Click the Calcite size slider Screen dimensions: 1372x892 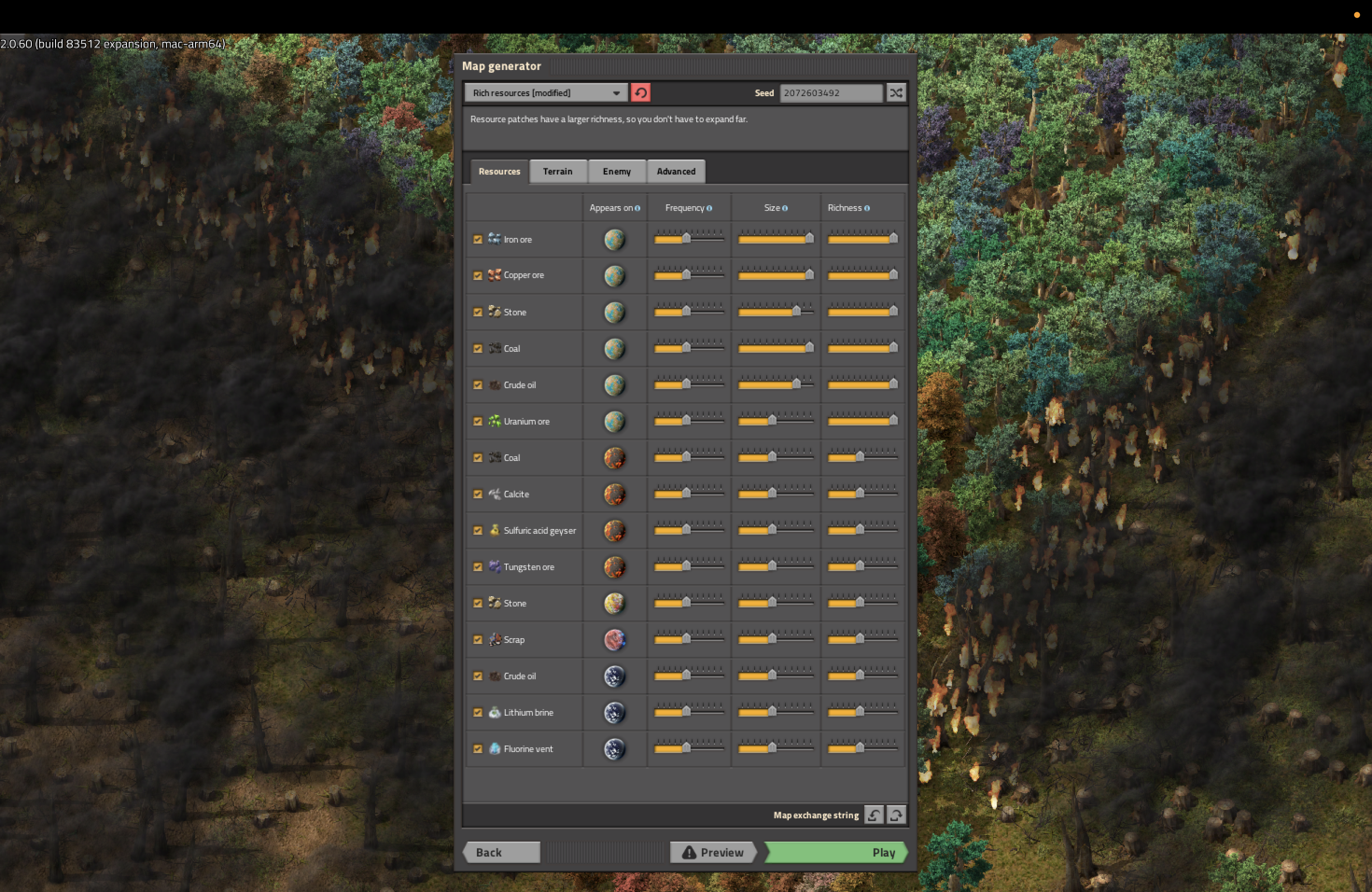pyautogui.click(x=776, y=493)
